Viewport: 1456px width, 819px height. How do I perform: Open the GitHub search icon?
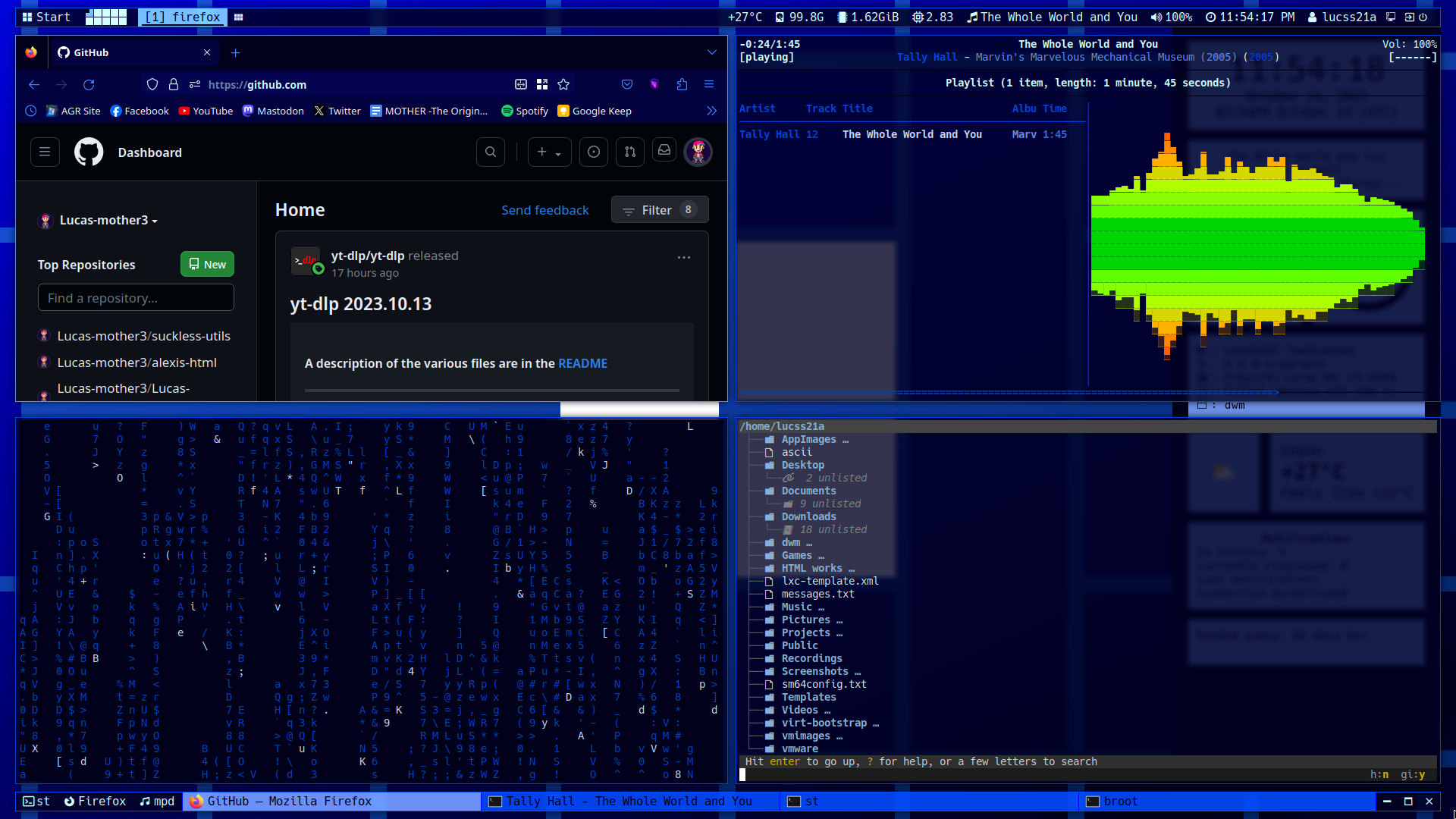point(491,152)
